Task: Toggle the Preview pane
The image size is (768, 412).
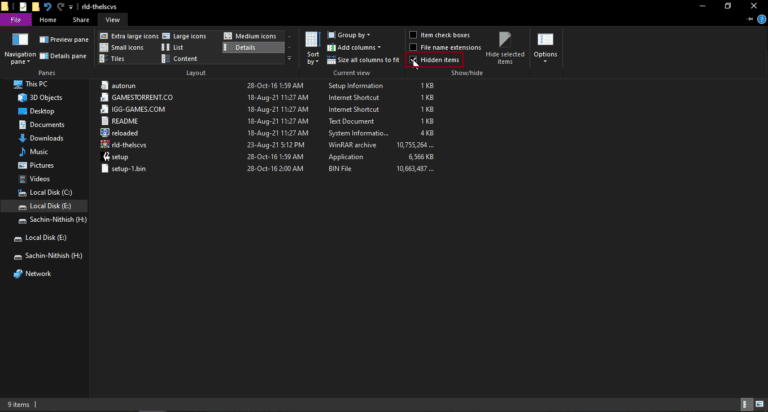Action: tap(64, 39)
